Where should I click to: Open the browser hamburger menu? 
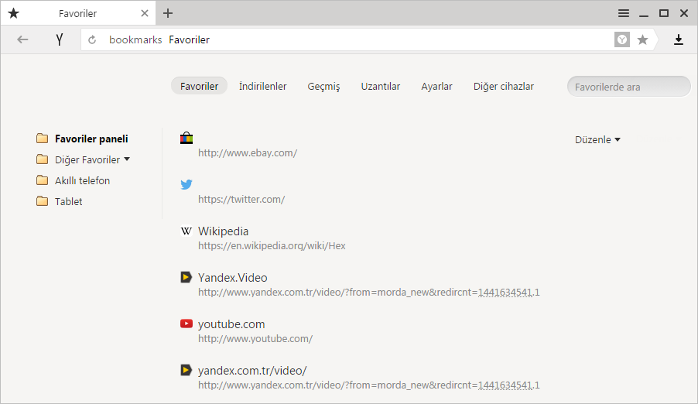[x=623, y=13]
